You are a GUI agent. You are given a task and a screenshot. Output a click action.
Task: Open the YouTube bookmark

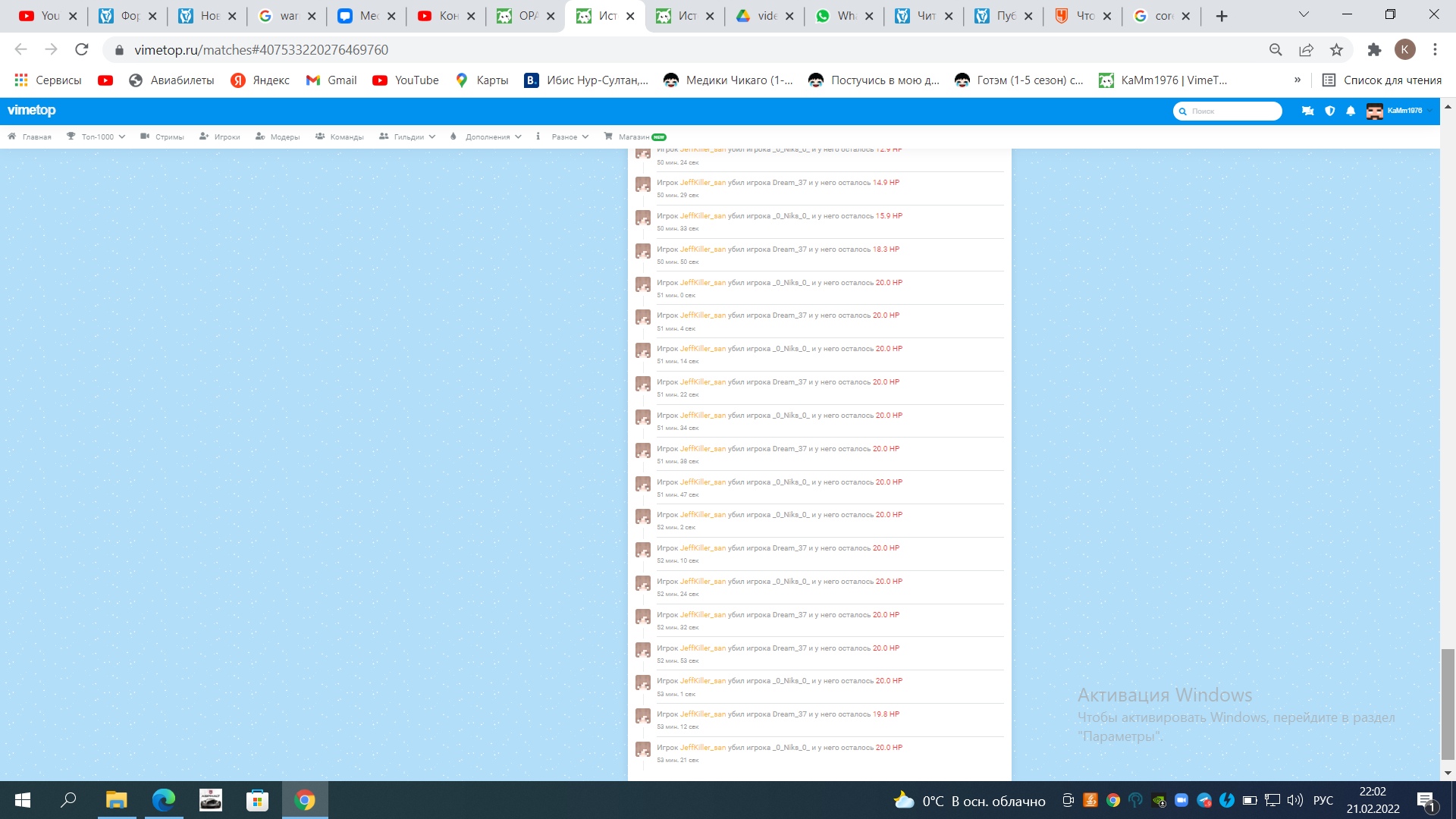click(406, 80)
